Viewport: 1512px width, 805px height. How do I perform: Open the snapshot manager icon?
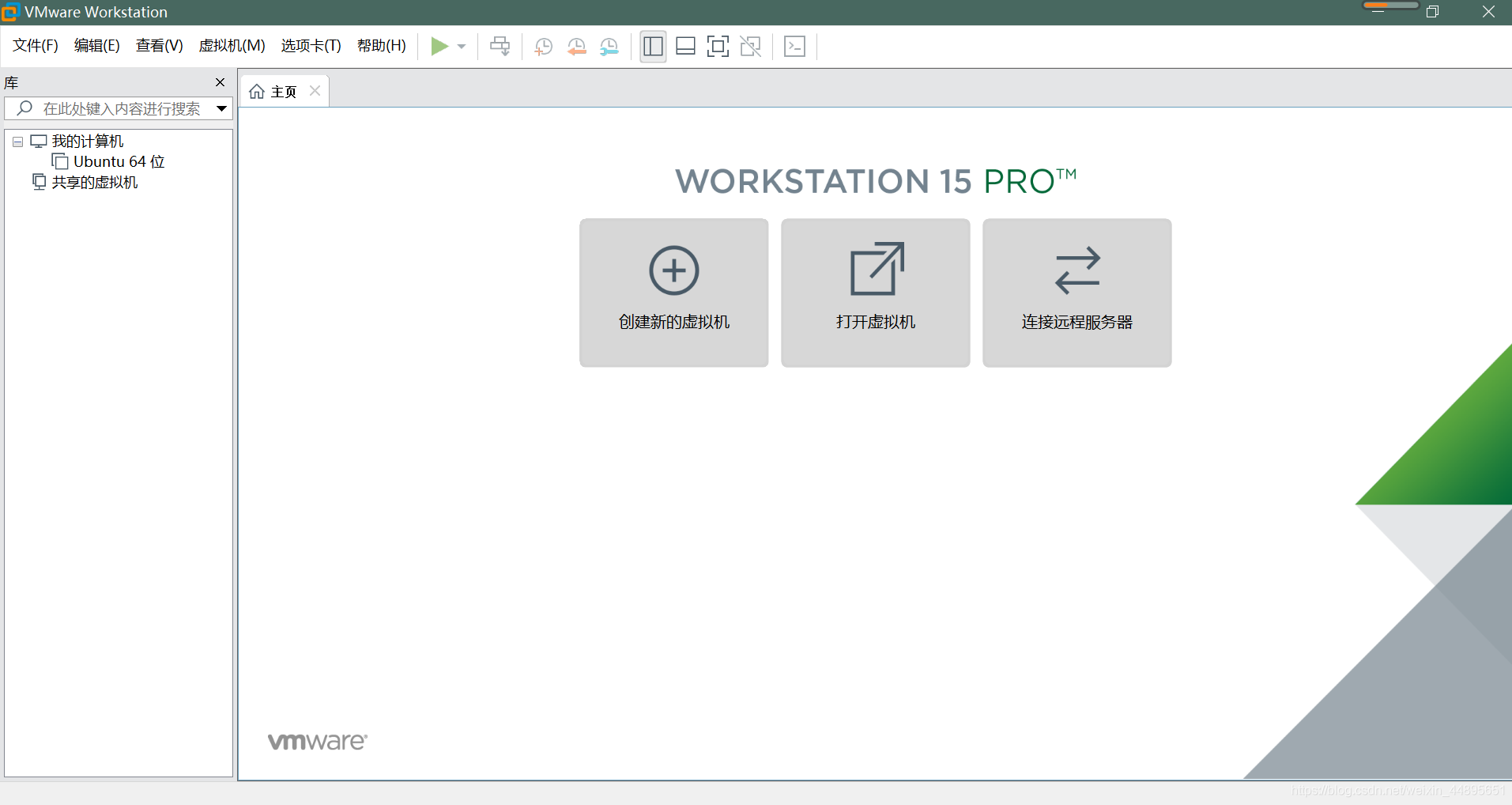[x=609, y=47]
